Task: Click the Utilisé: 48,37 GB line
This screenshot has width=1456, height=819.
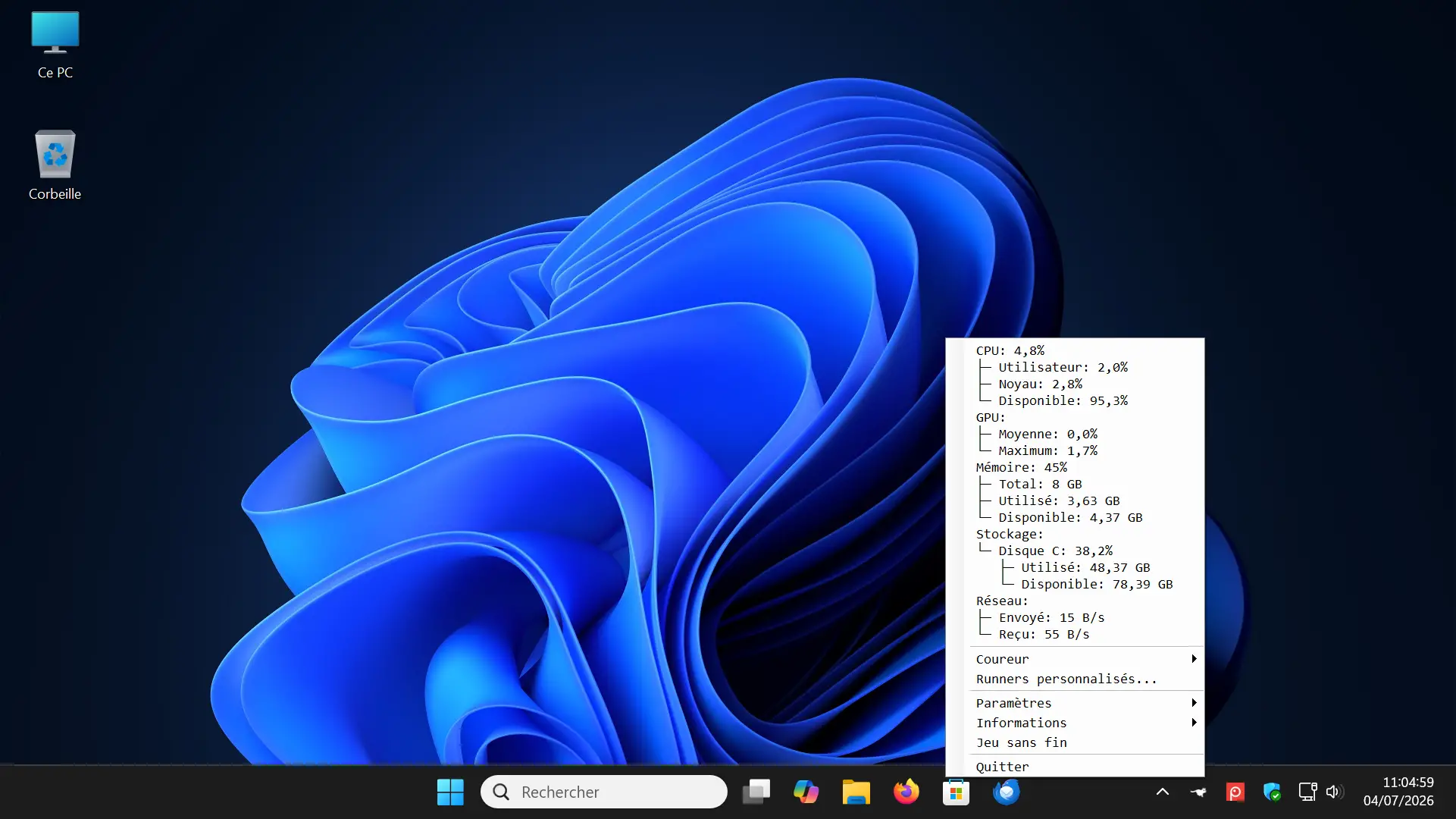Action: click(x=1085, y=567)
